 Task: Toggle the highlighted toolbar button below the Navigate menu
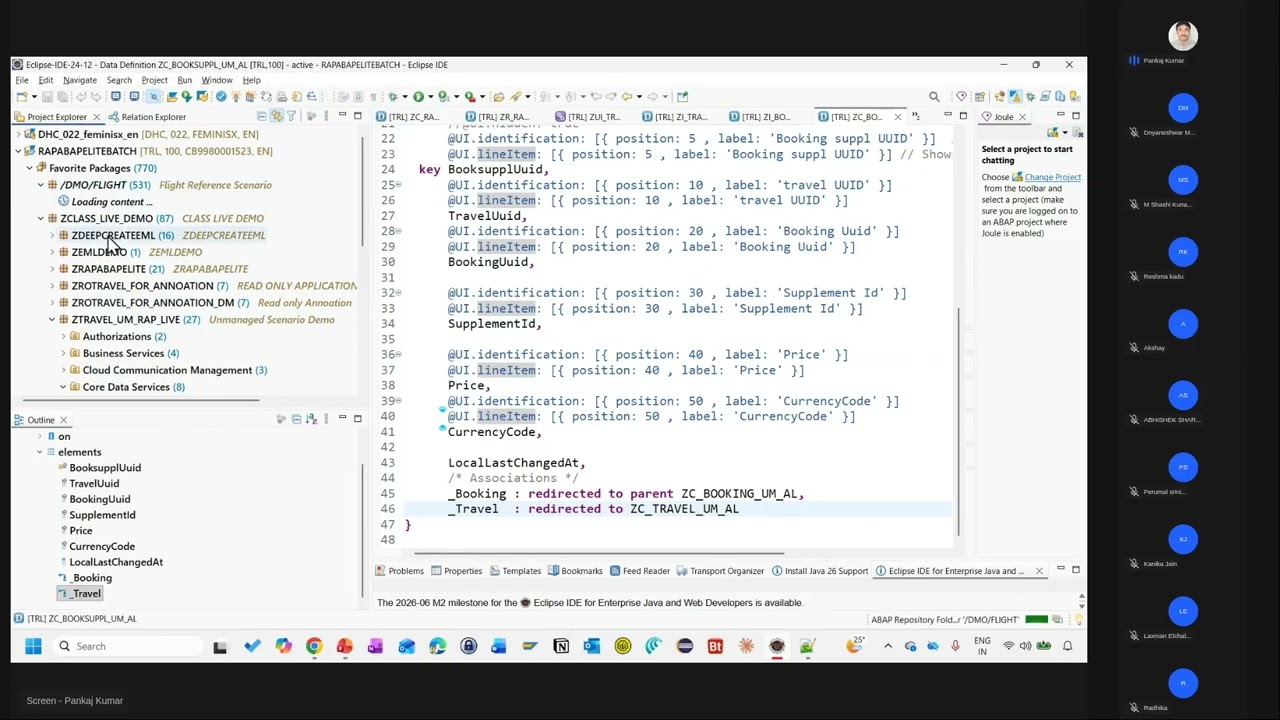click(x=153, y=97)
